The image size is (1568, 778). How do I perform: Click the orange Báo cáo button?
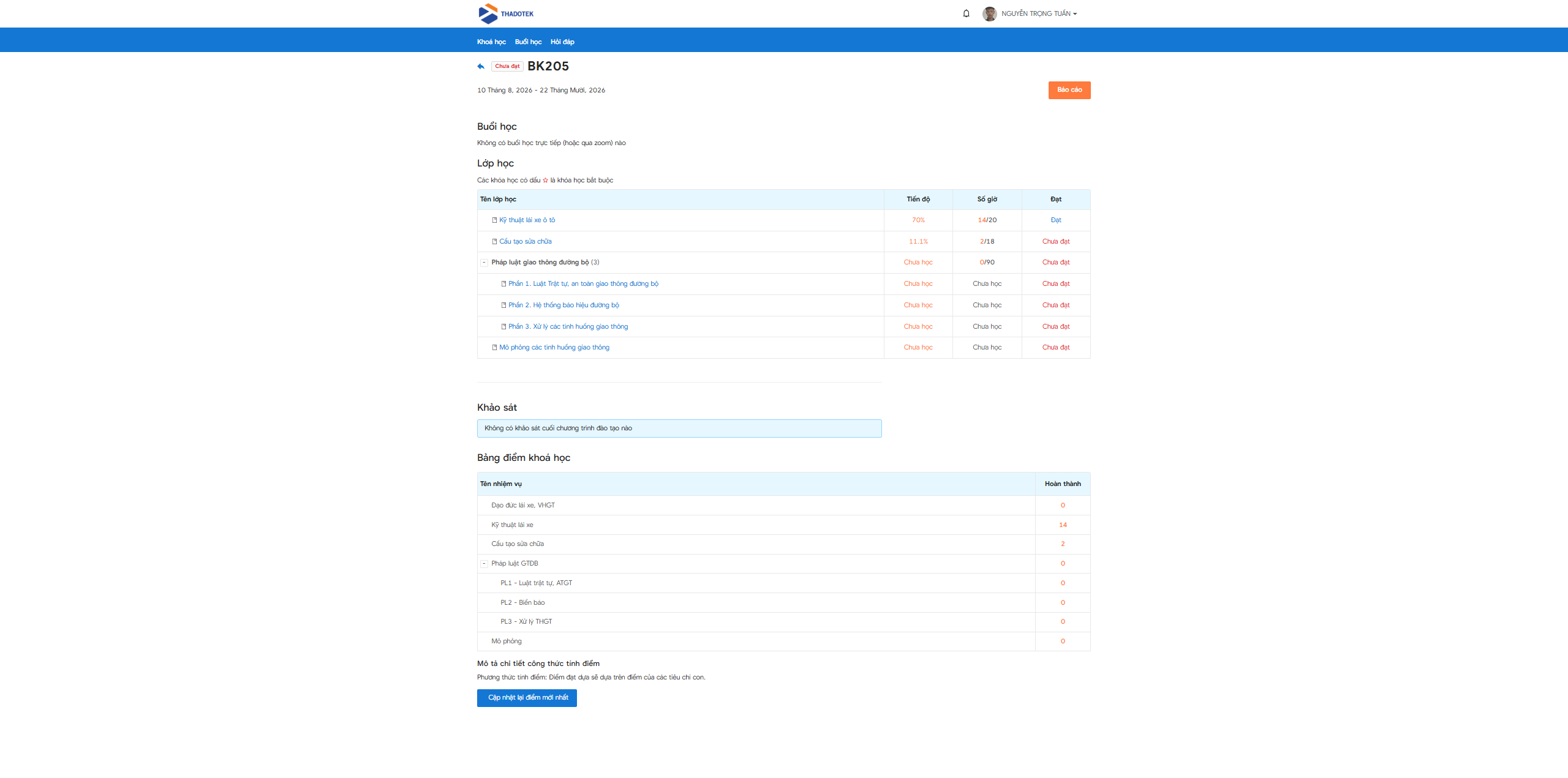1069,90
